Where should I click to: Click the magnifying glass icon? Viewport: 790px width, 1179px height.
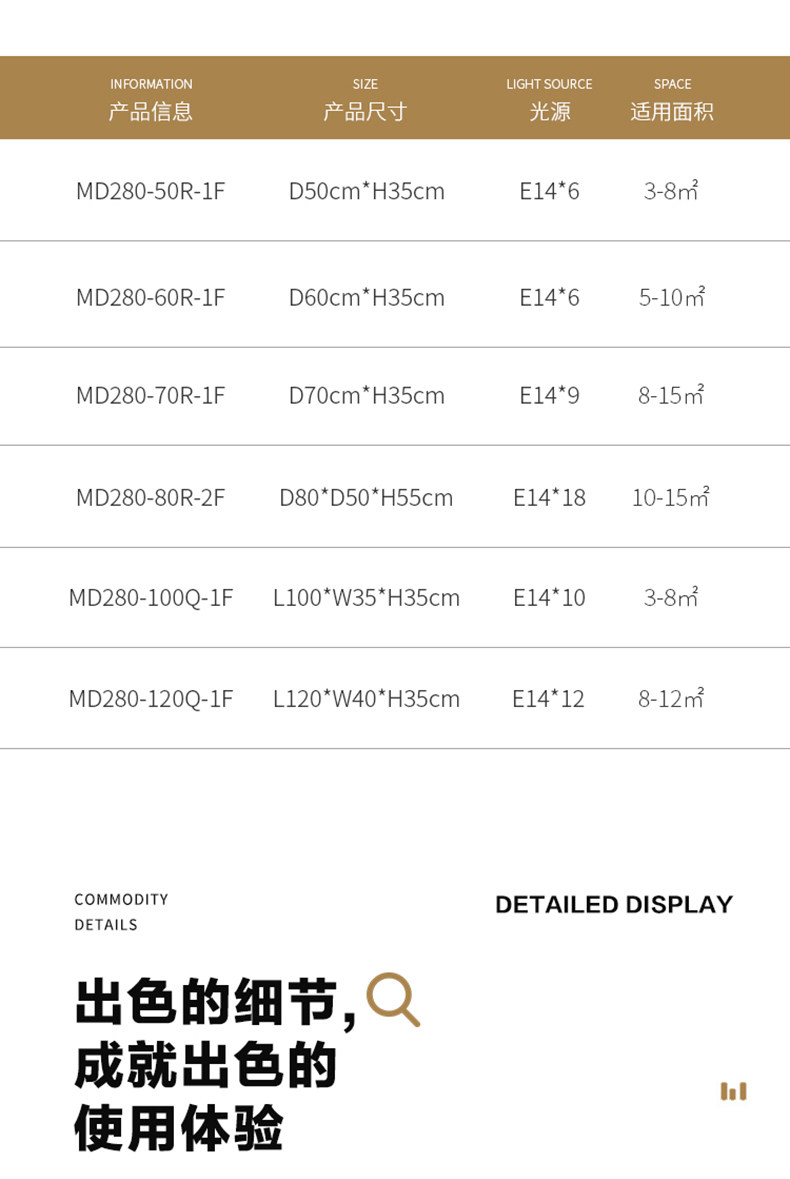[x=392, y=999]
